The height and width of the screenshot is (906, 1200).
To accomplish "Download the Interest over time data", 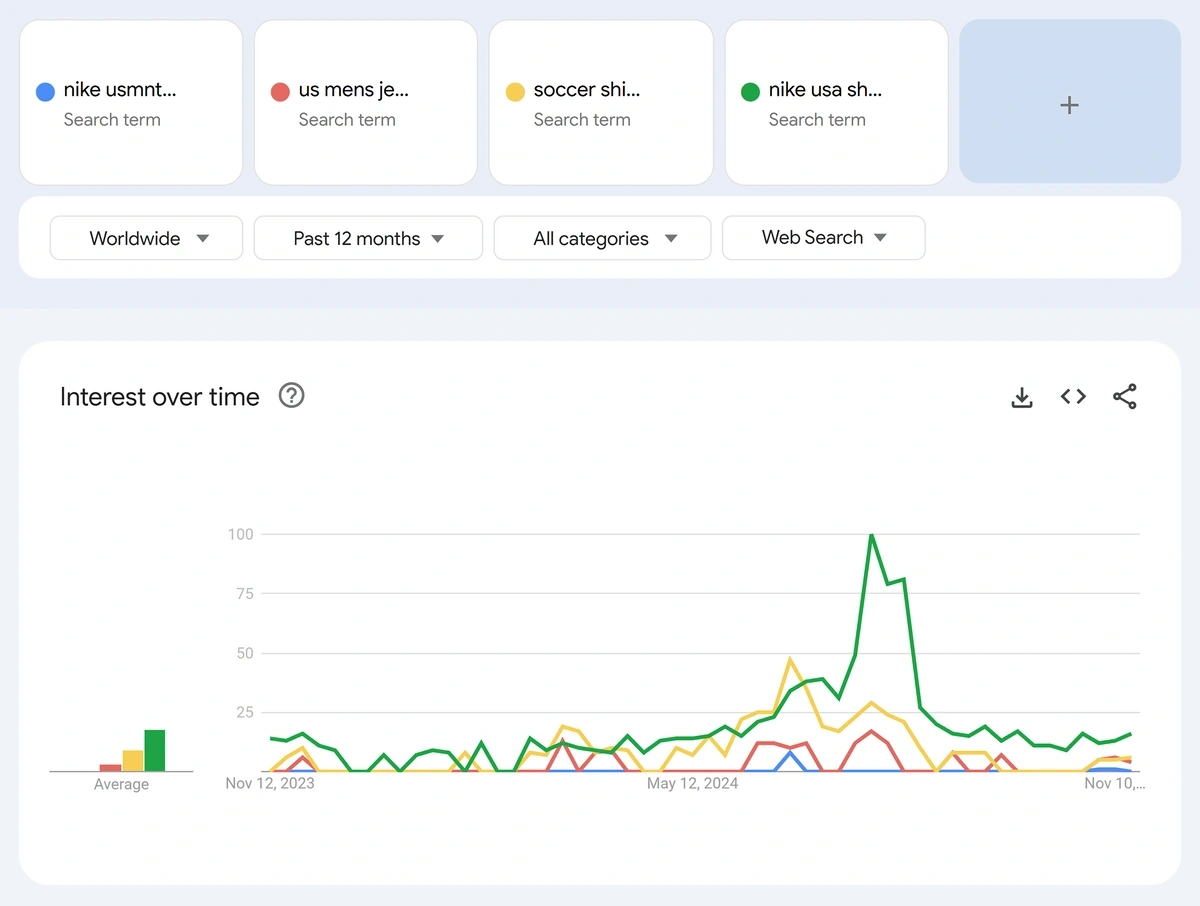I will [1021, 397].
